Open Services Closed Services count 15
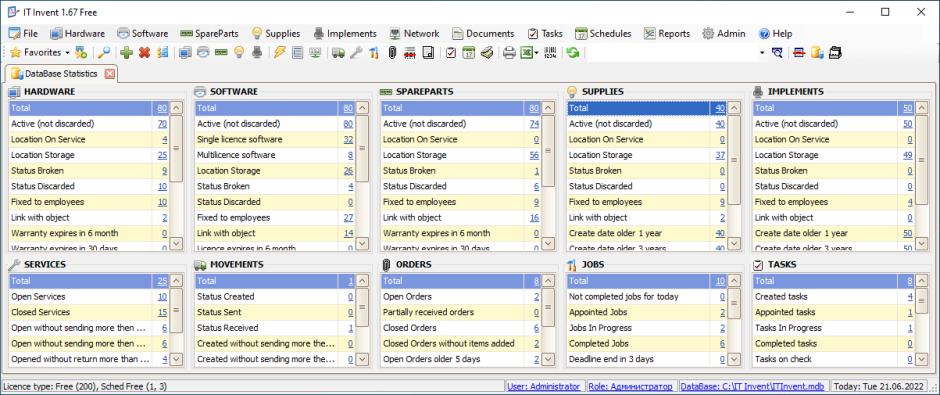The width and height of the screenshot is (940, 395). click(x=162, y=312)
